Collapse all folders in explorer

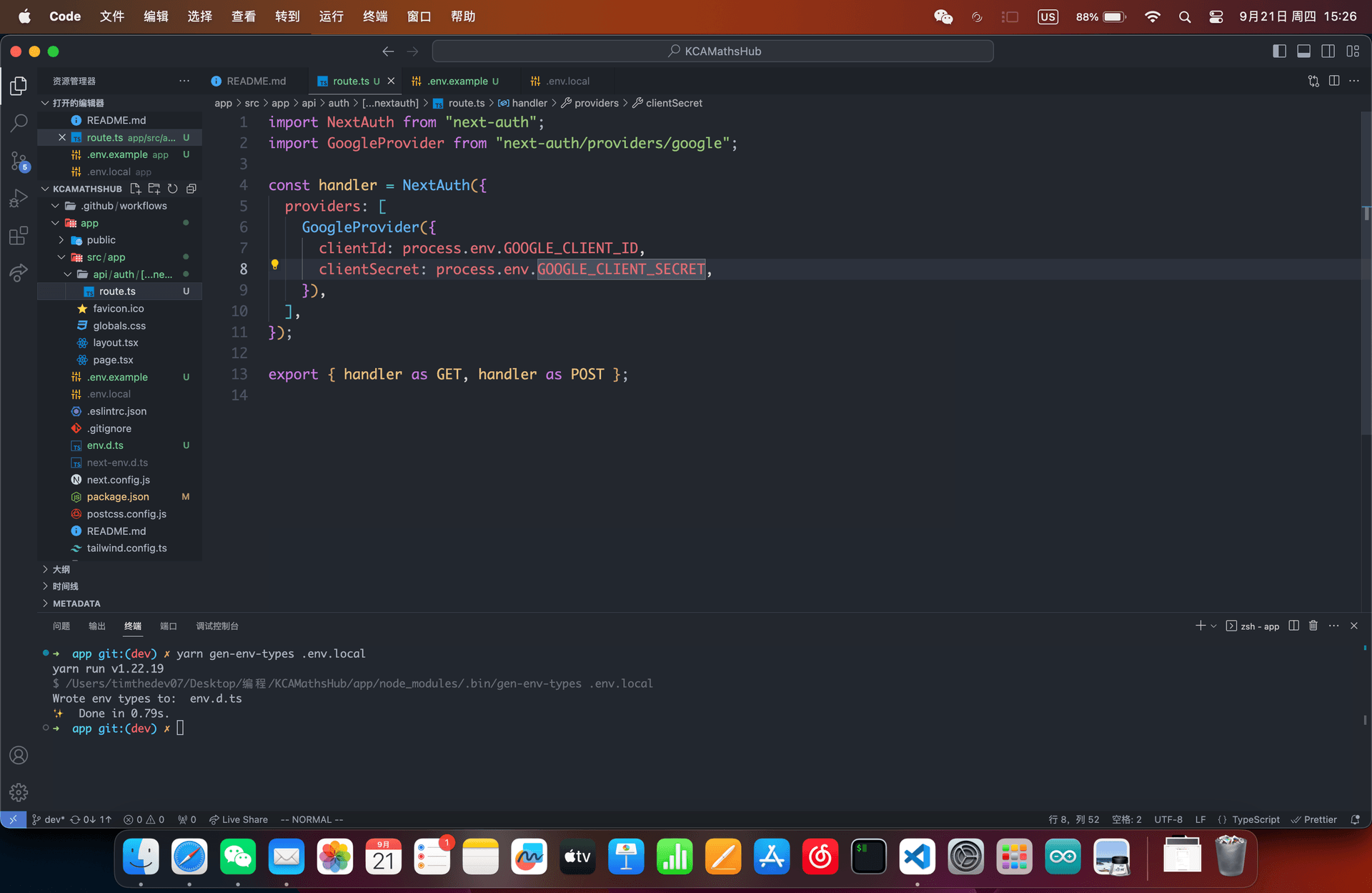191,189
